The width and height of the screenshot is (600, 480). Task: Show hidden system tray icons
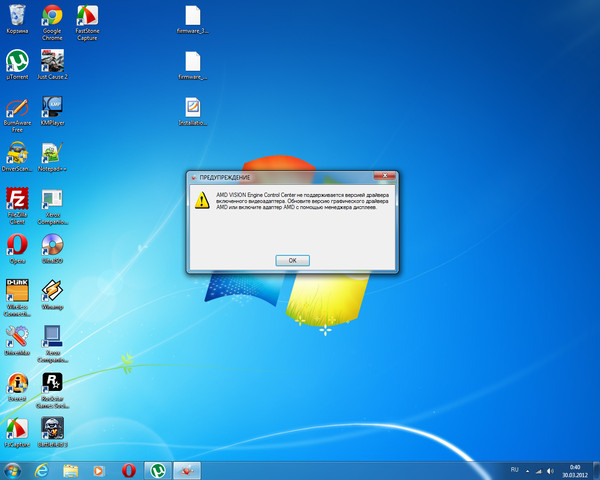[528, 471]
